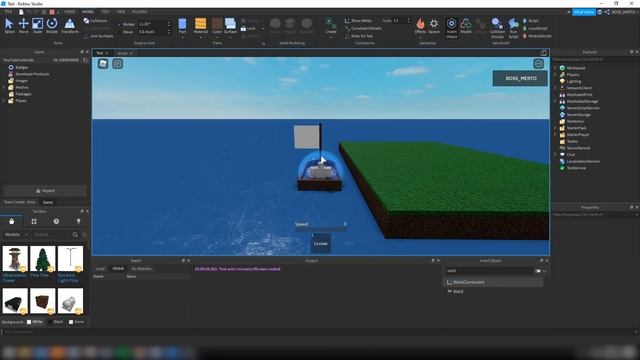The height and width of the screenshot is (360, 640).
Task: Open the Material picker
Action: coord(200,26)
